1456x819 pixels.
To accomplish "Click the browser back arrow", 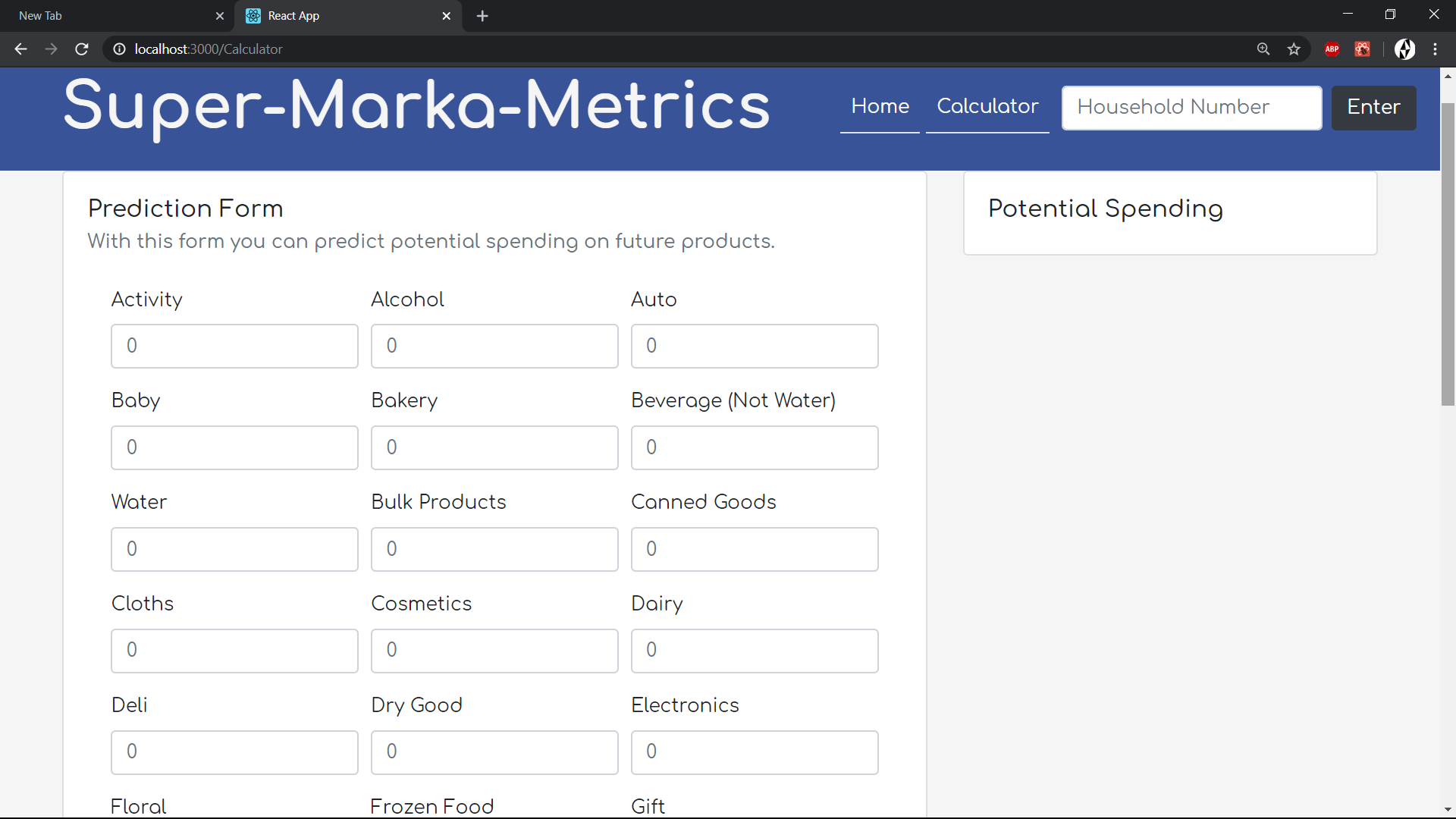I will coord(20,49).
